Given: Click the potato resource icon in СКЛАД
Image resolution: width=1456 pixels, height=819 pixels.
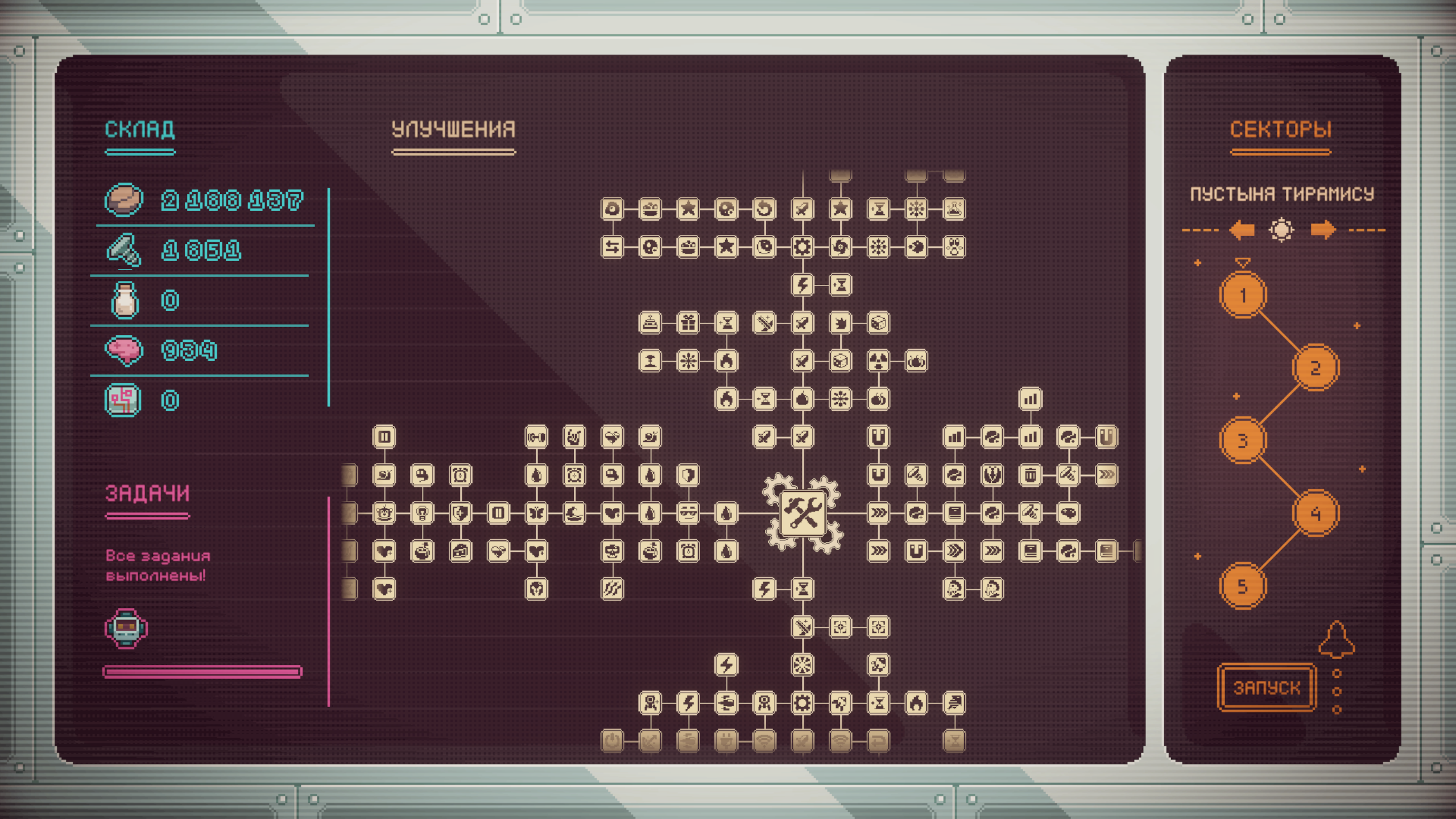Looking at the screenshot, I should click(124, 200).
